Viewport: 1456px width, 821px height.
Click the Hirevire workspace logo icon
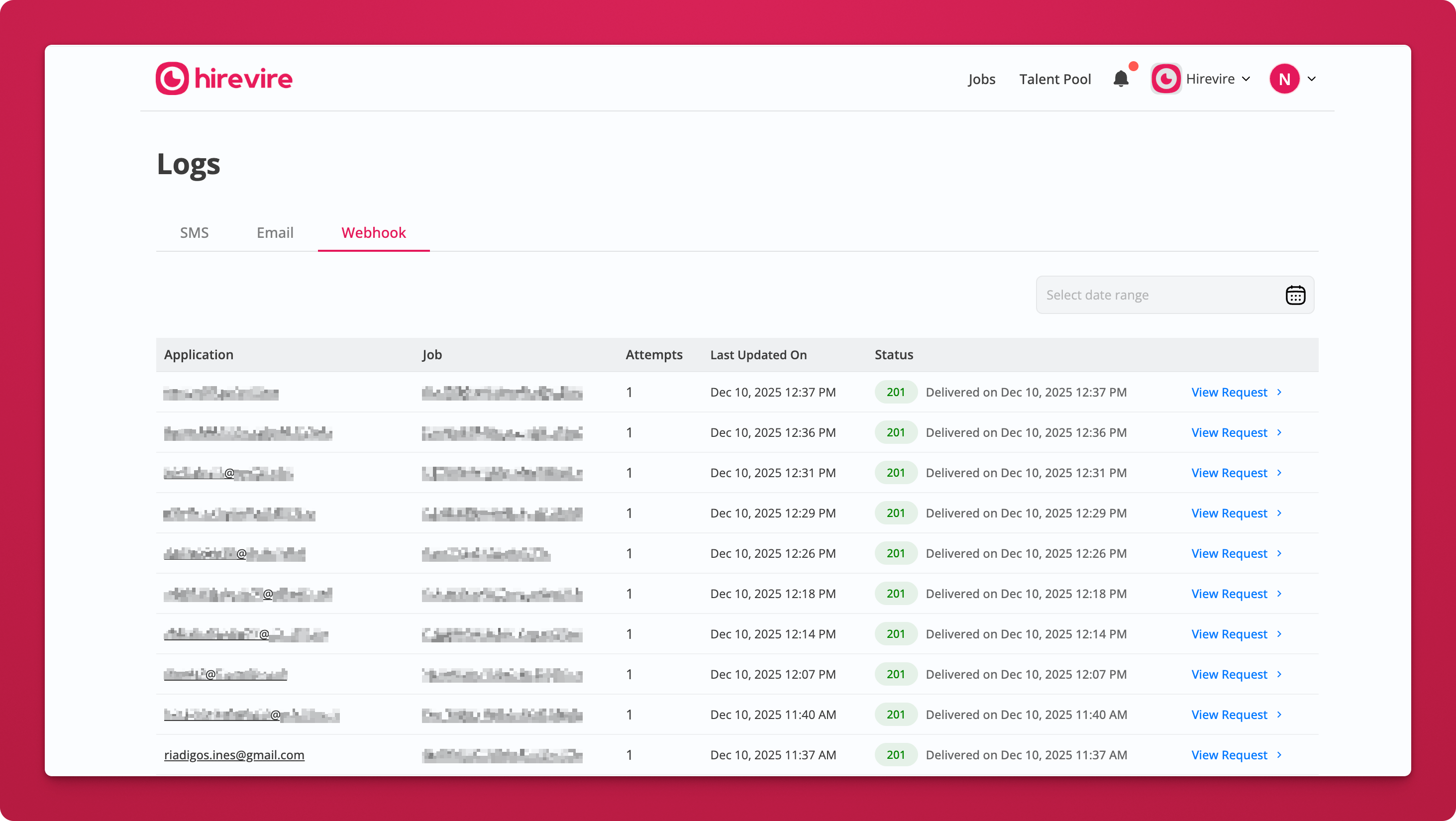click(x=1166, y=79)
